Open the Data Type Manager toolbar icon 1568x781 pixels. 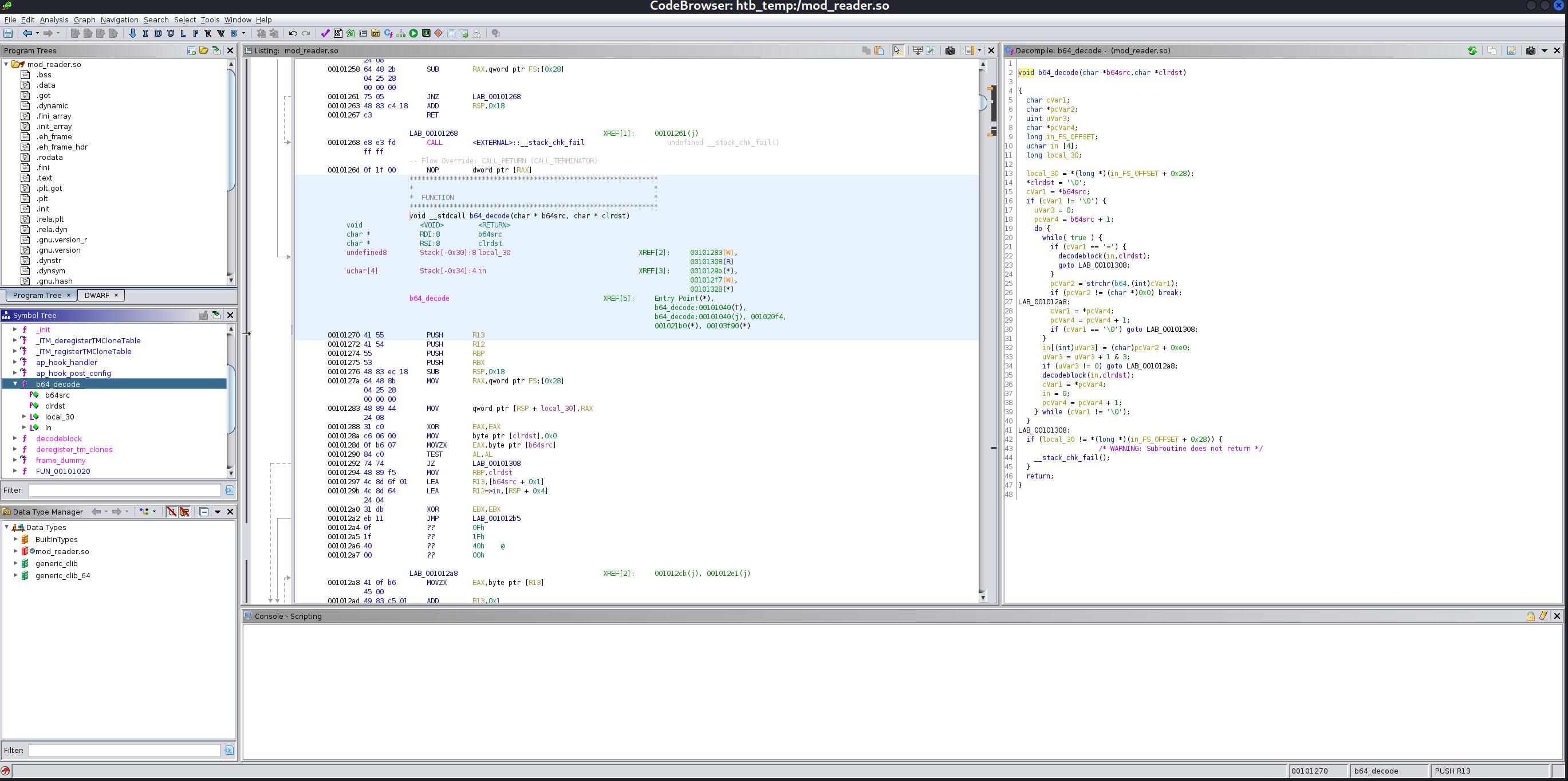pyautogui.click(x=376, y=33)
